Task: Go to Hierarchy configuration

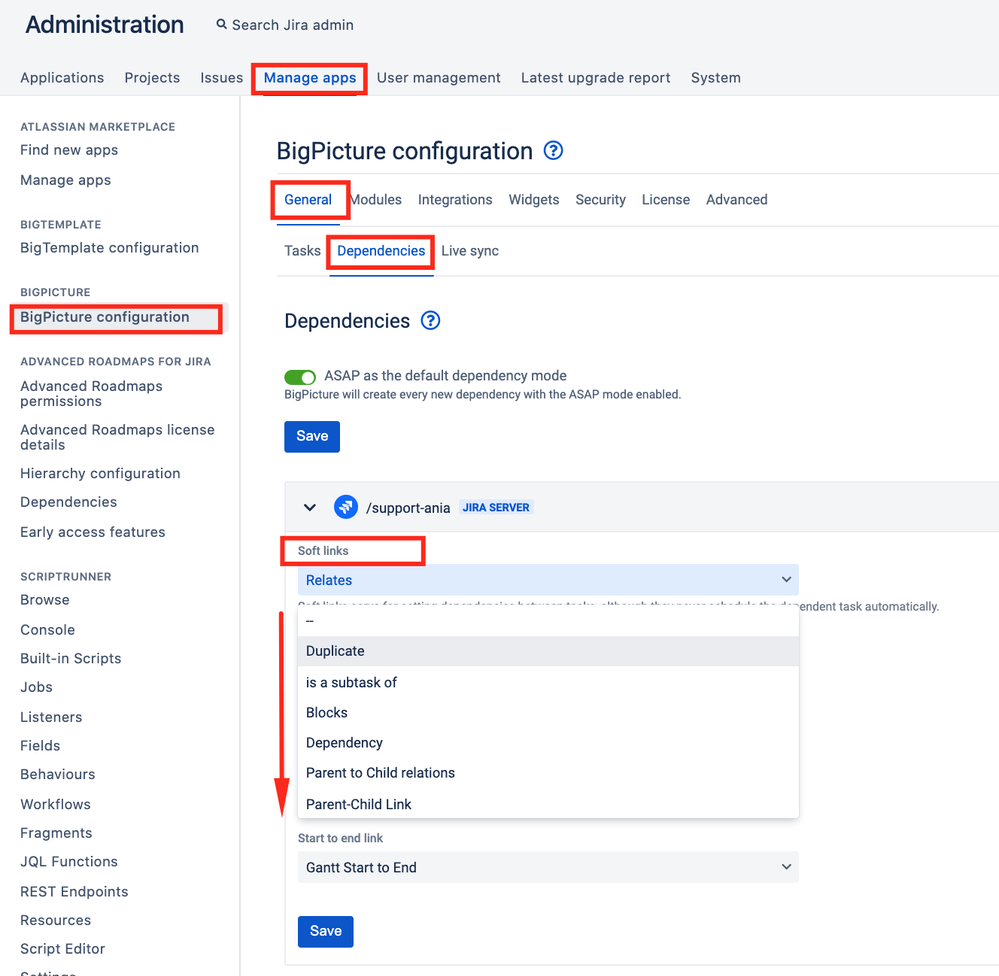Action: coord(100,473)
